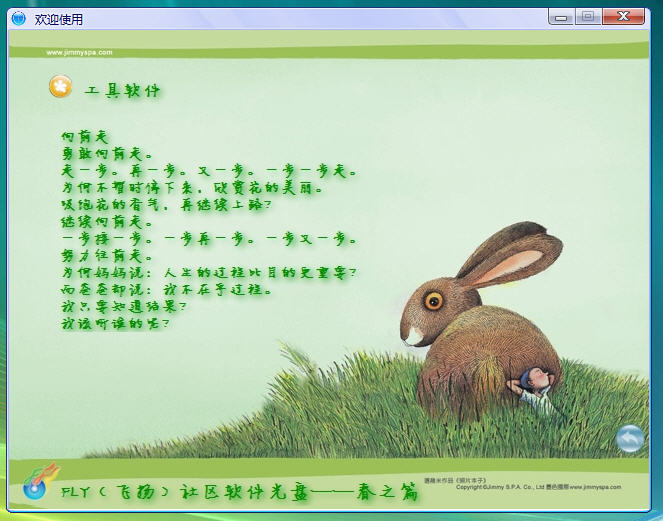
Task: Click the line 为何不暂时停下来
Action: click(x=192, y=188)
